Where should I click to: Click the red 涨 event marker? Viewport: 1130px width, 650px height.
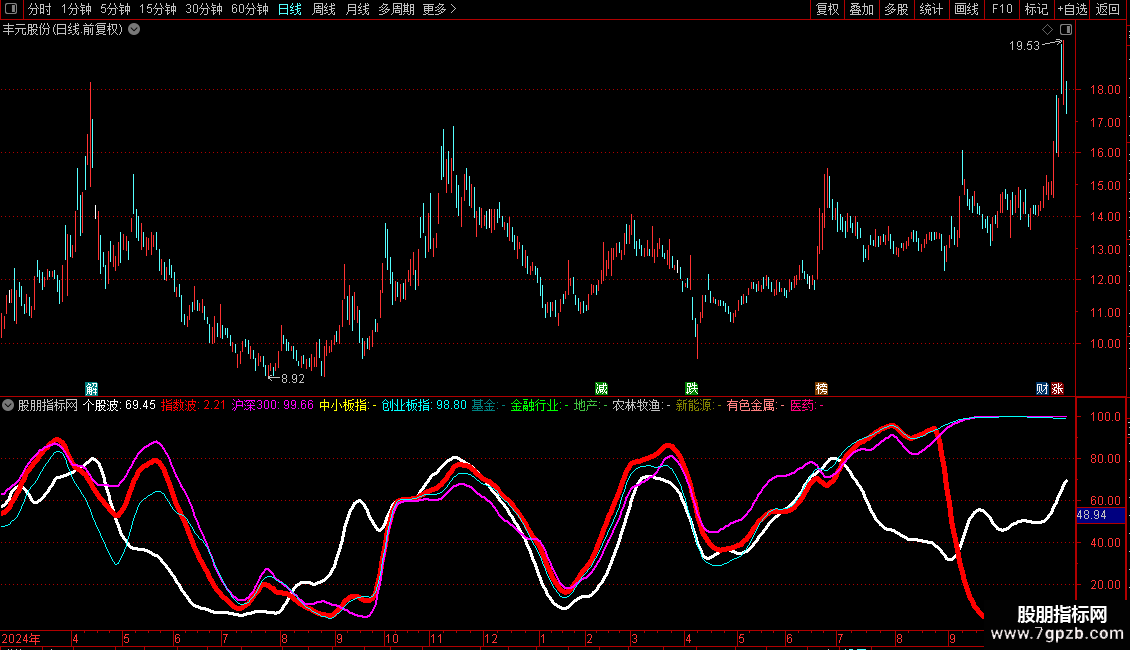click(1057, 388)
